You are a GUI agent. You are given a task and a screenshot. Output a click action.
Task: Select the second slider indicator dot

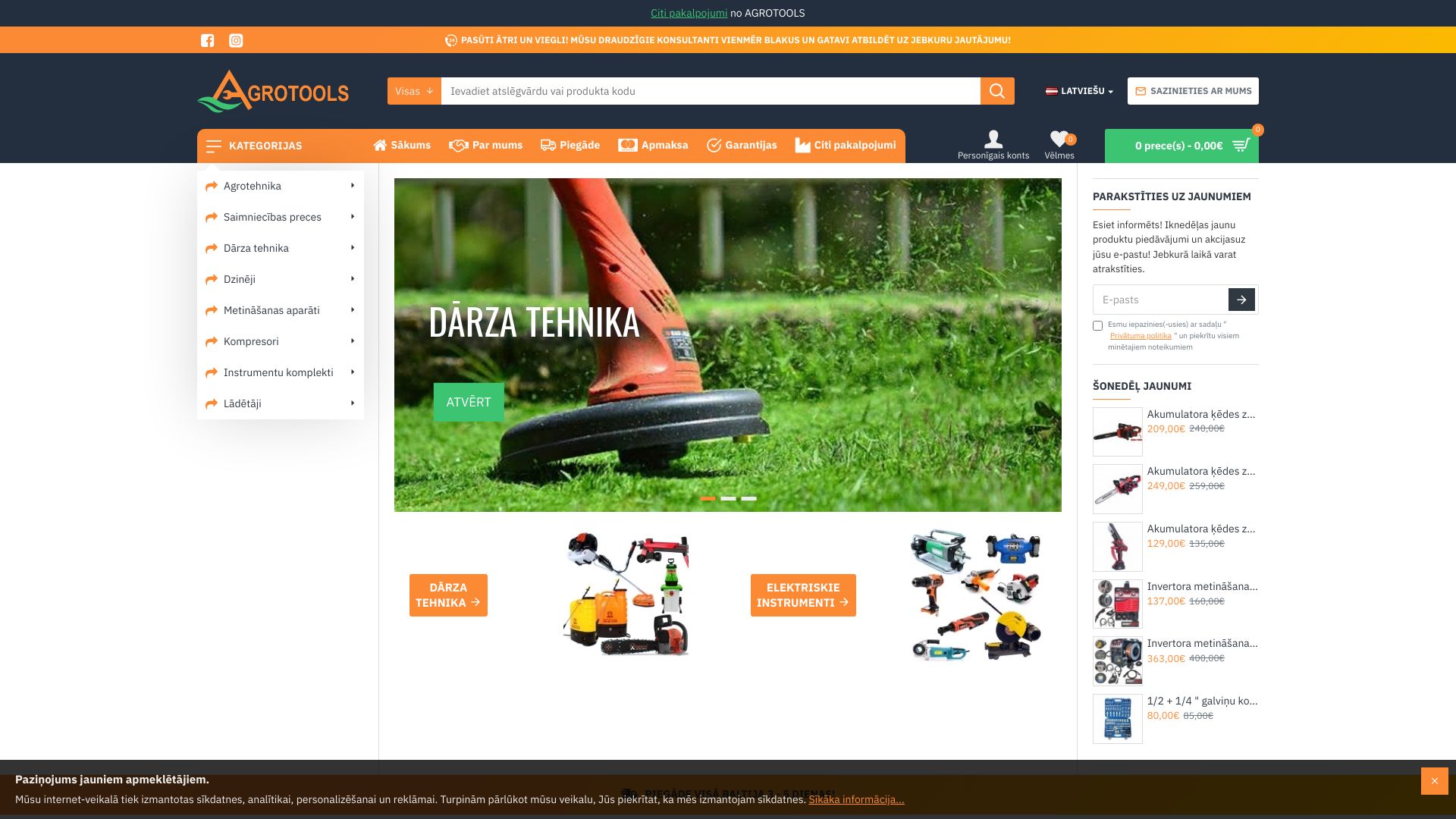[x=728, y=499]
